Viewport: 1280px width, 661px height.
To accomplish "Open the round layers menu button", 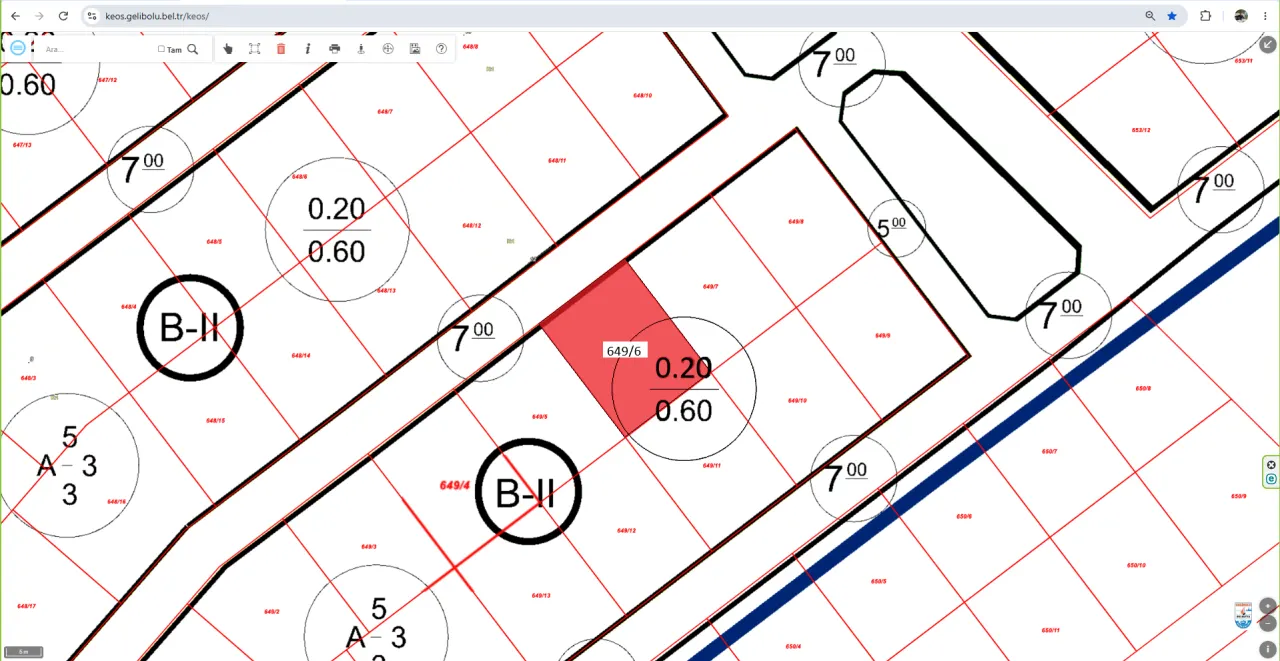I will click(17, 48).
